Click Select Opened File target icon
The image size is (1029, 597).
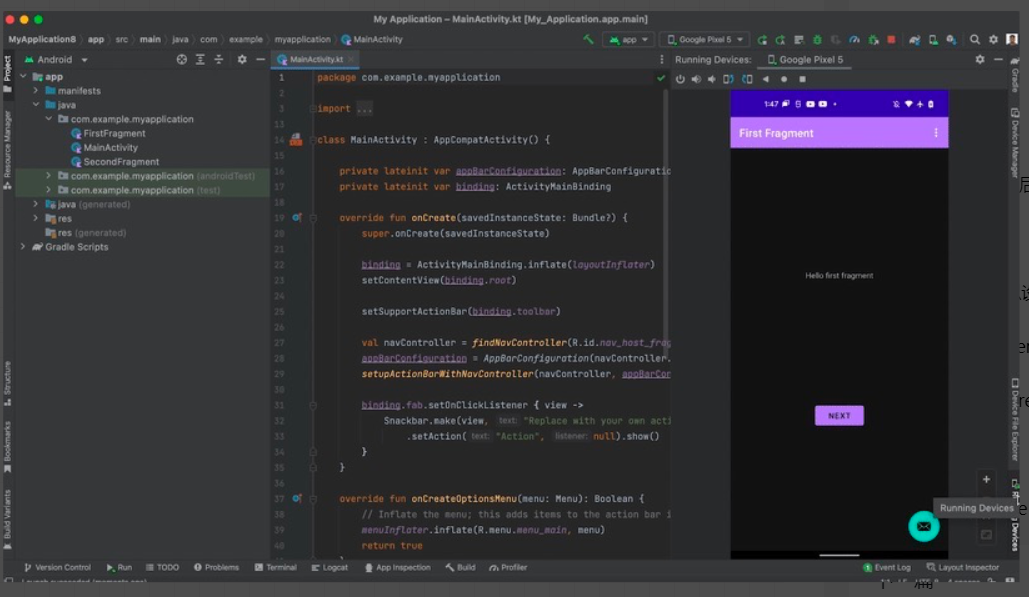[182, 60]
